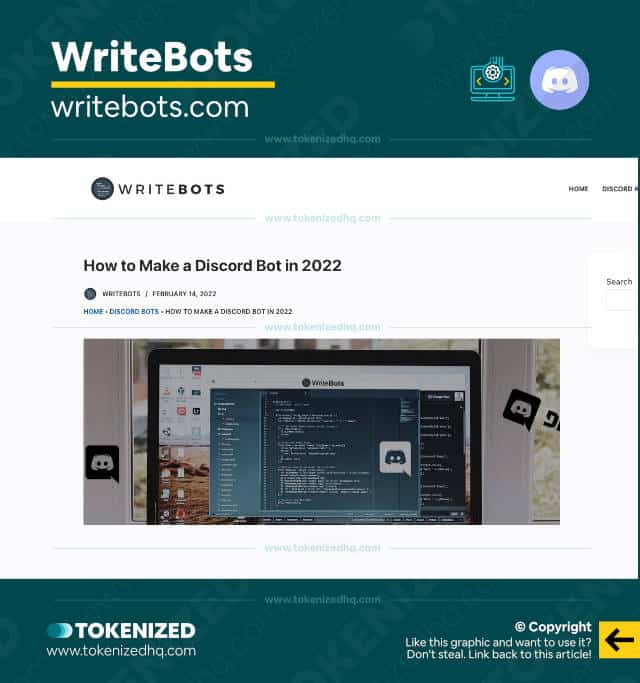Click the large WriteBots heading

click(152, 57)
